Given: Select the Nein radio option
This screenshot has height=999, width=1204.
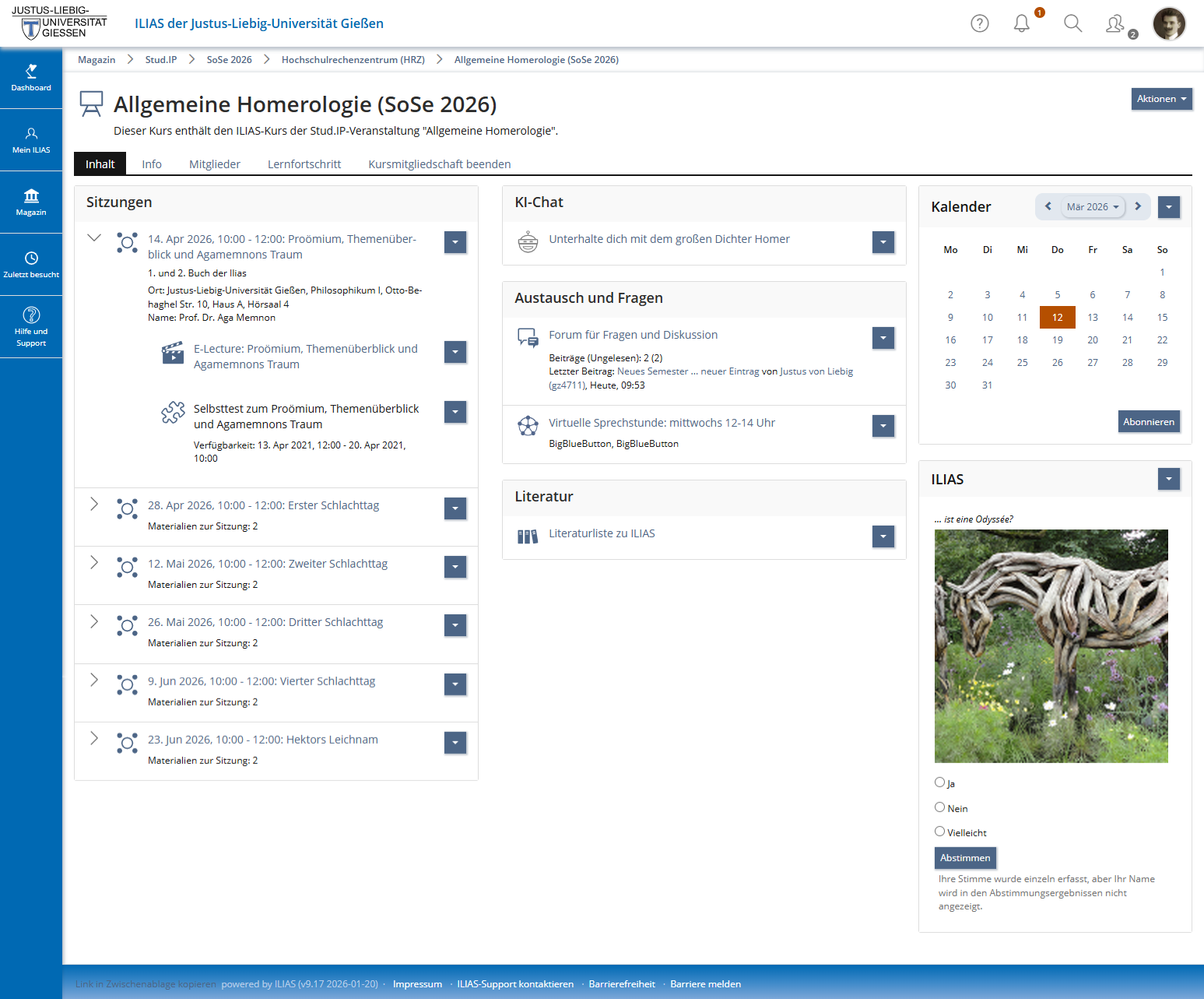Looking at the screenshot, I should (x=939, y=807).
